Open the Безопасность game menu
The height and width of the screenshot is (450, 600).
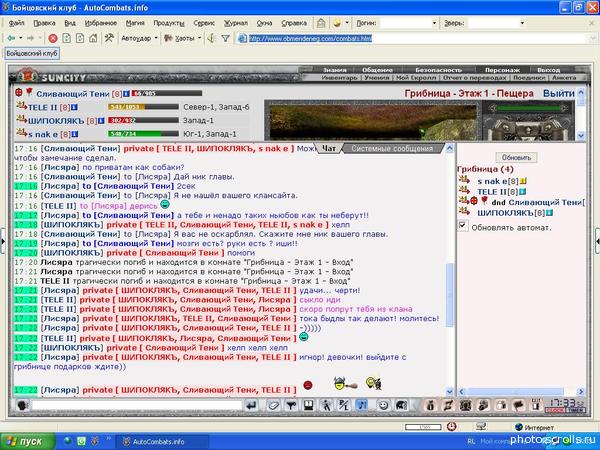click(x=439, y=70)
